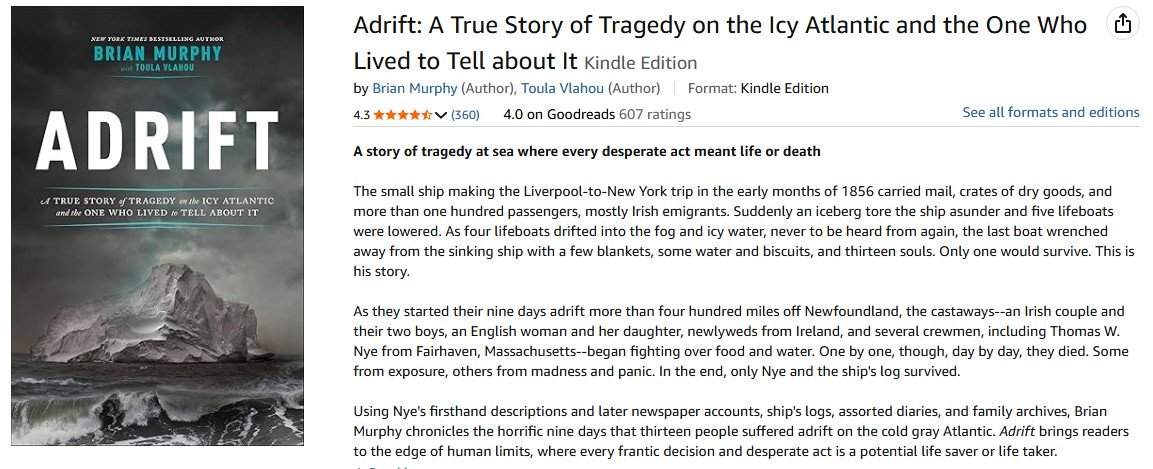Open the 360 customer ratings link

tap(465, 115)
